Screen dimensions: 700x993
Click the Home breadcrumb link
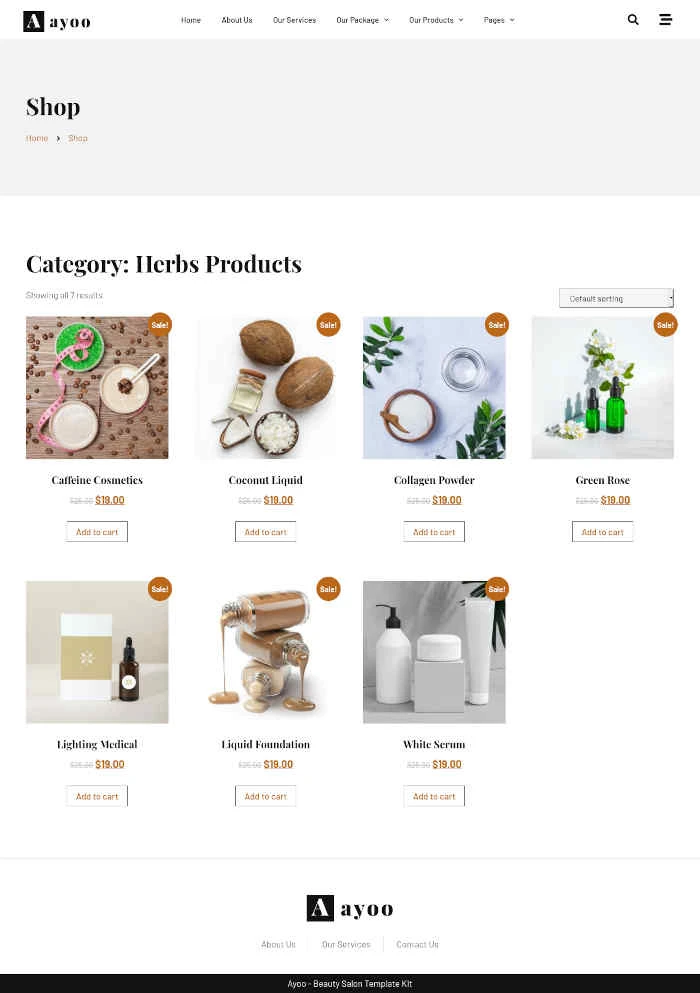point(37,138)
